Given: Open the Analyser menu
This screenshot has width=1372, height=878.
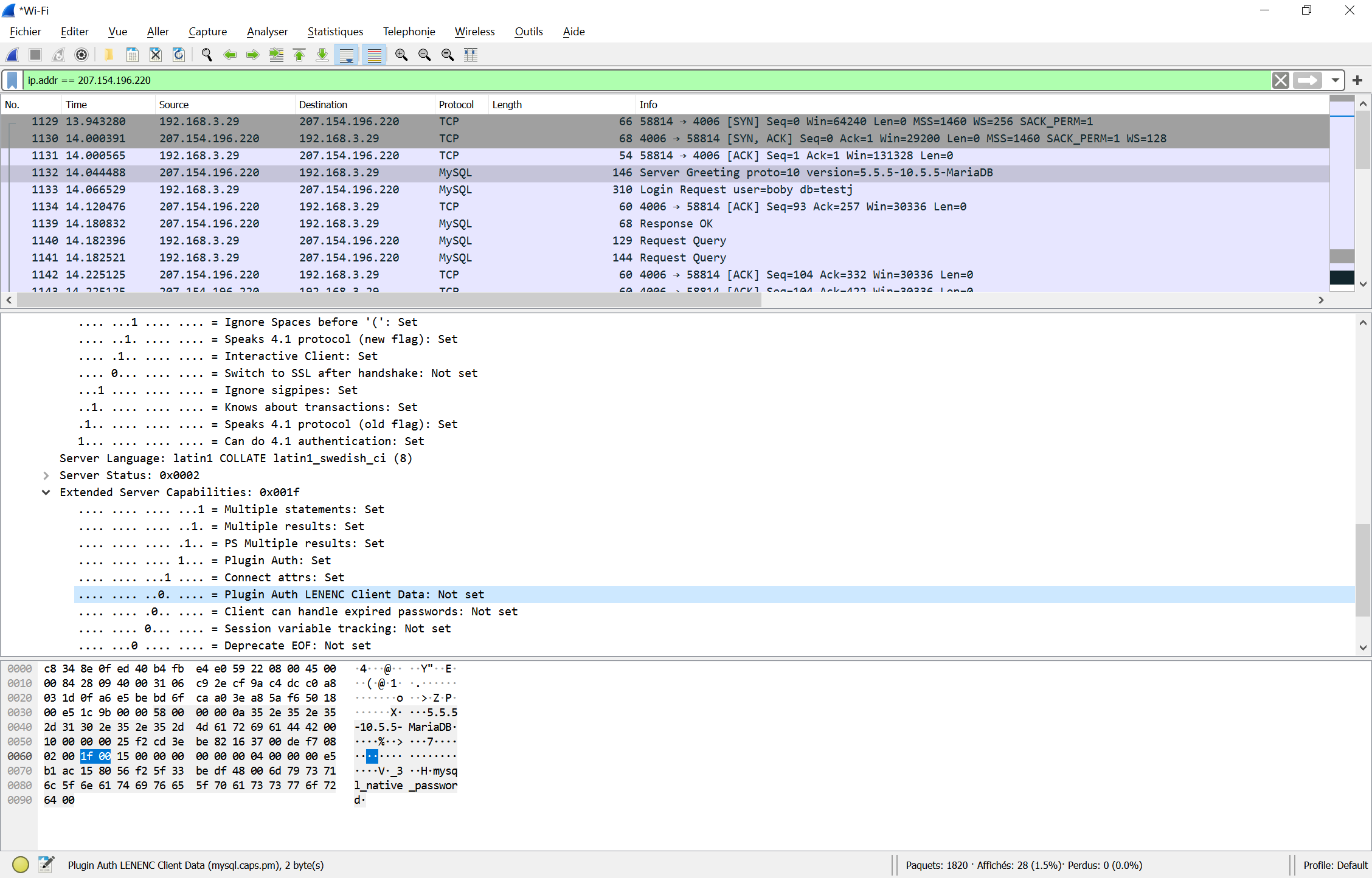Looking at the screenshot, I should 267,32.
